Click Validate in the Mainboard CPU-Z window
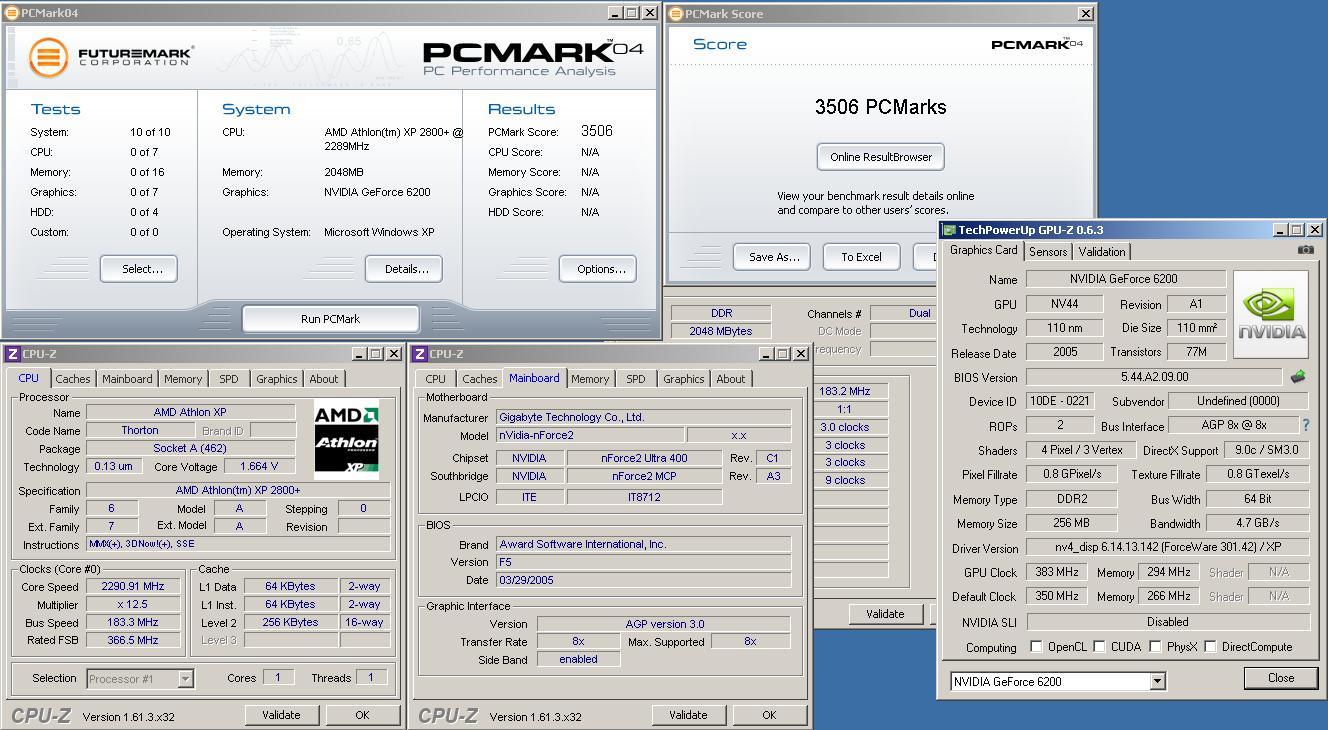Viewport: 1328px width, 730px height. coord(688,715)
